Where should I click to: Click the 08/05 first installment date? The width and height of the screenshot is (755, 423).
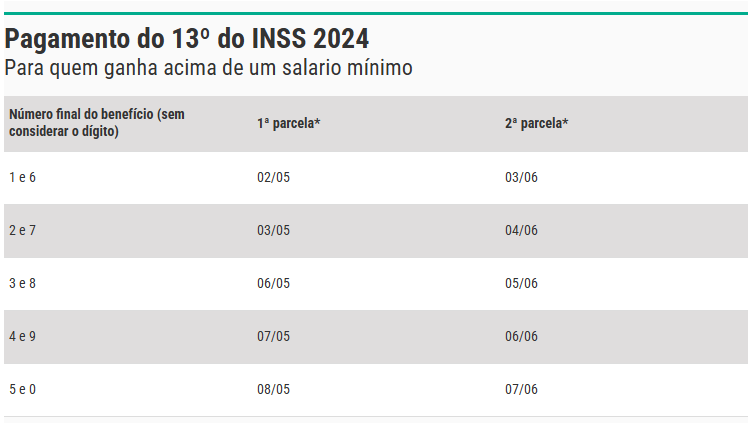click(273, 390)
